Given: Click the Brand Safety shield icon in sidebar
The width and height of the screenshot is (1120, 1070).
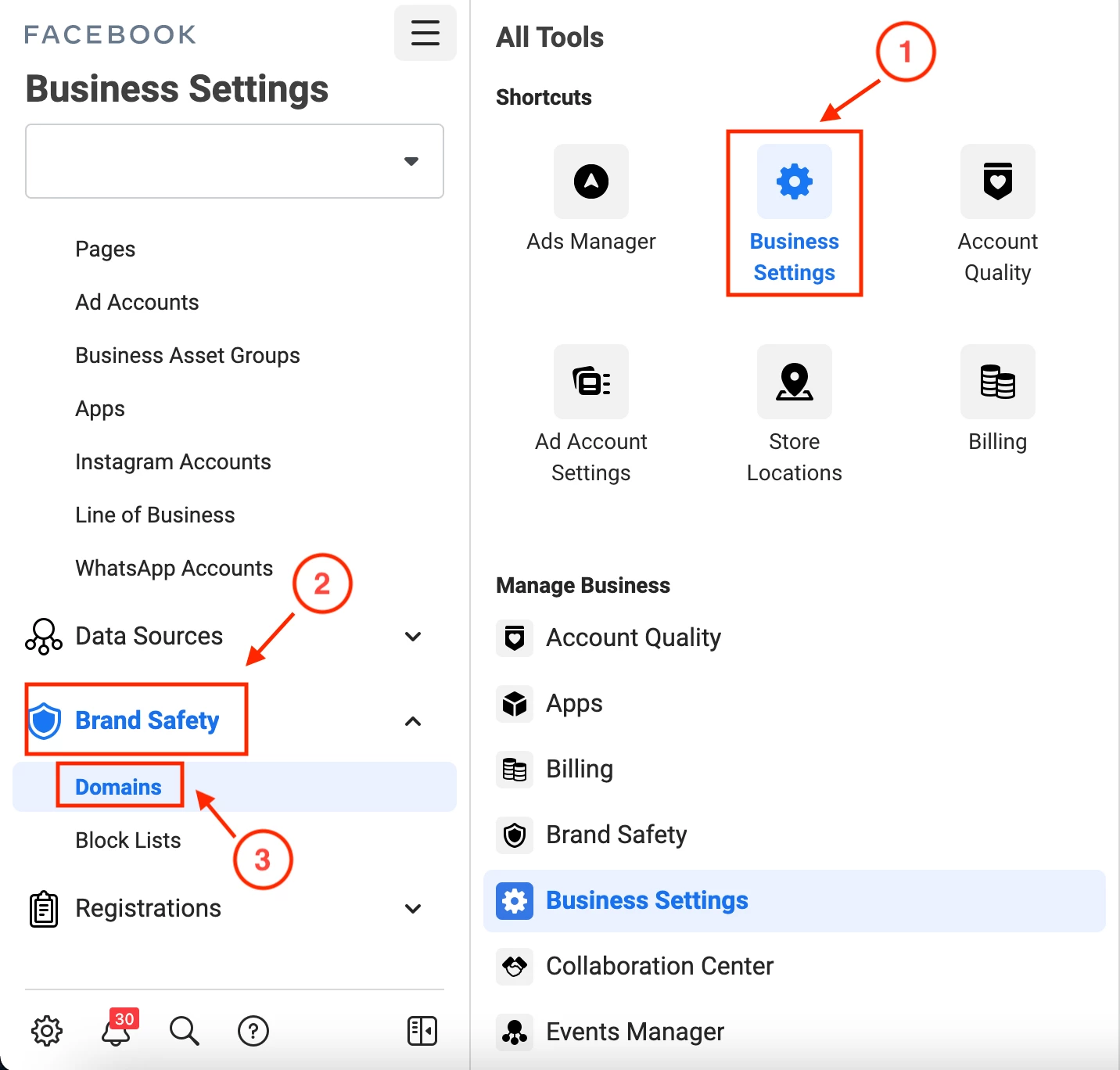Looking at the screenshot, I should pos(45,720).
